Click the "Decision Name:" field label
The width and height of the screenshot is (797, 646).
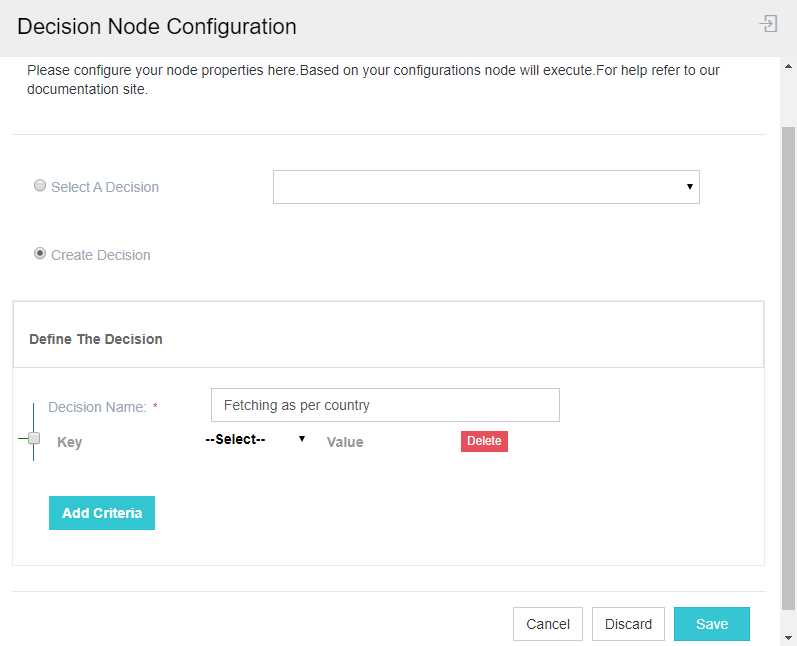[97, 407]
